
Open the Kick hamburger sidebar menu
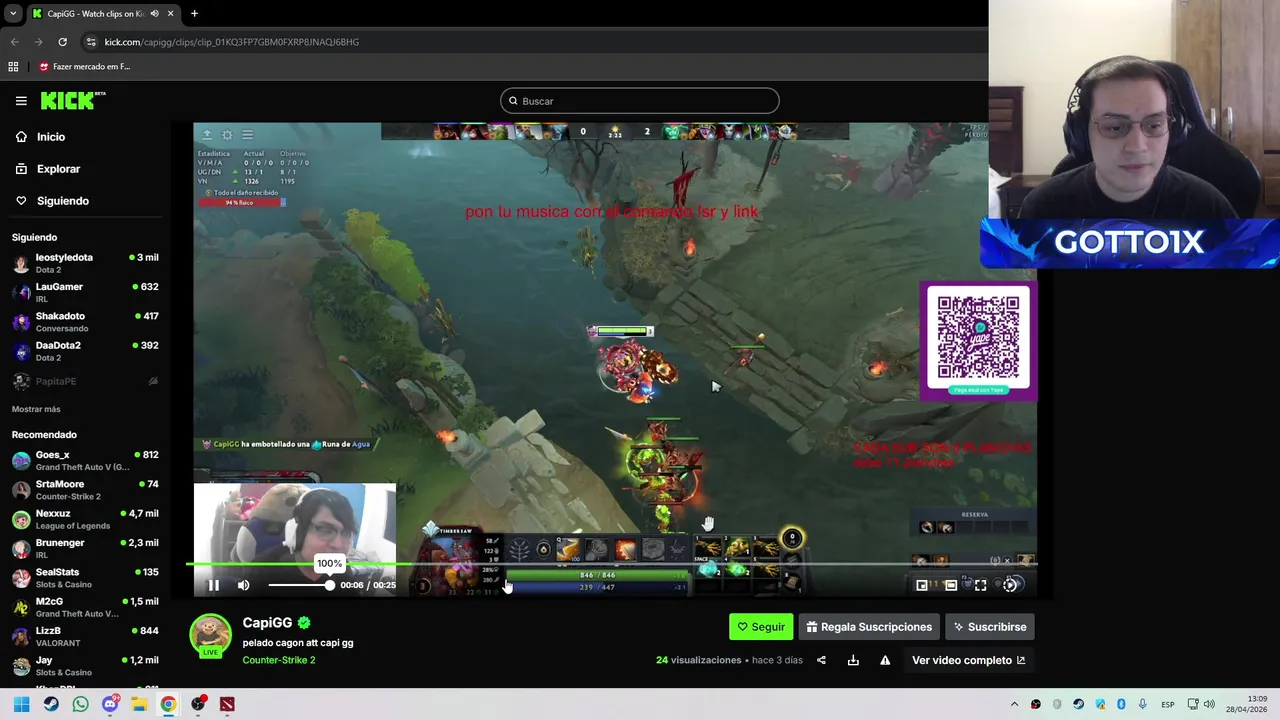click(x=21, y=101)
